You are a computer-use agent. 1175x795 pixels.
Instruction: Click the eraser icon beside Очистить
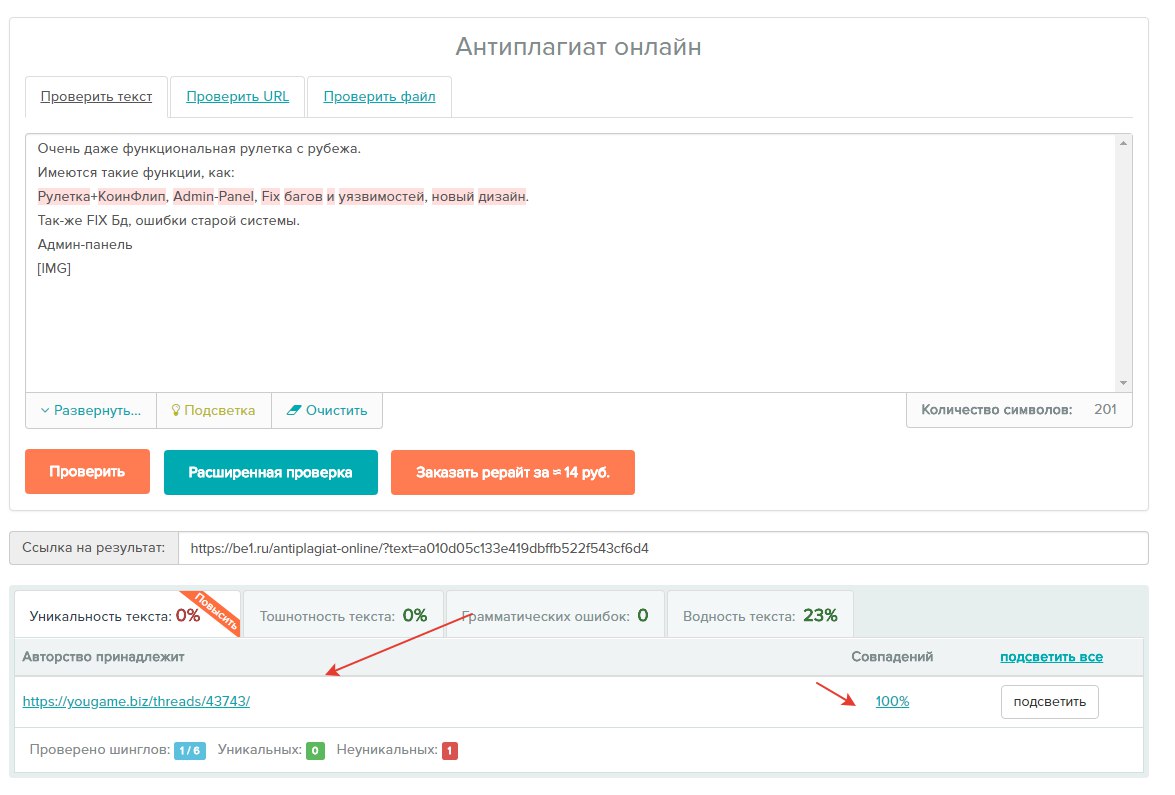(x=294, y=411)
